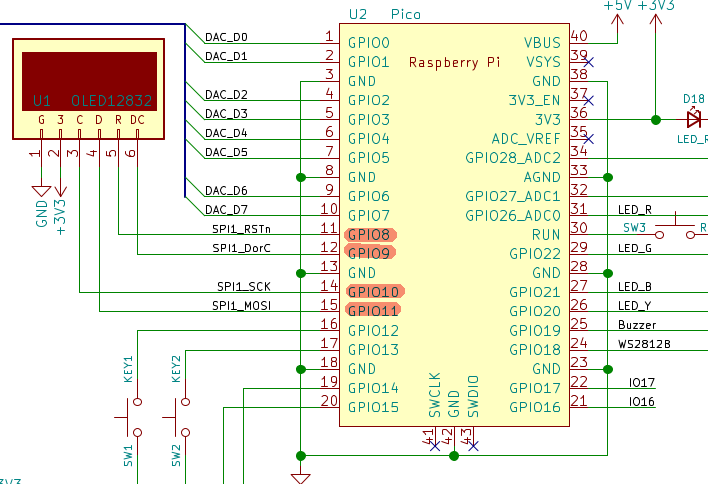Click the Buzzer net label
708x484 pixels.
pyautogui.click(x=637, y=325)
